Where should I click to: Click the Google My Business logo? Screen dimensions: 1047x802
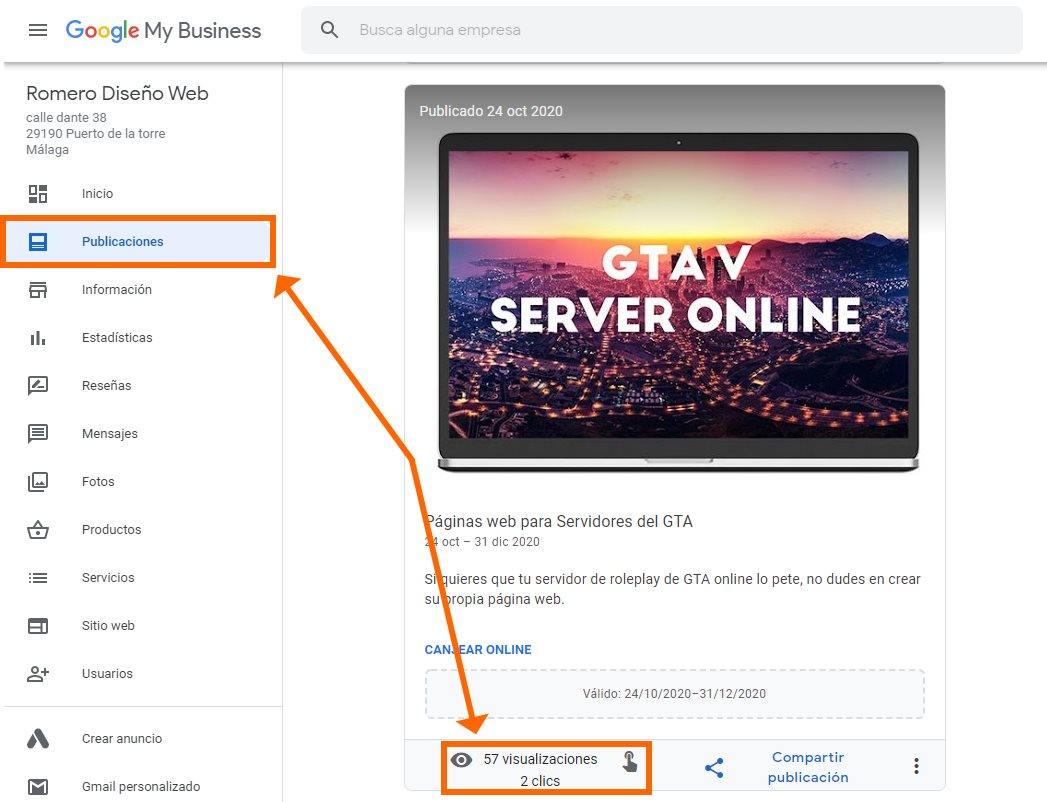[x=163, y=30]
